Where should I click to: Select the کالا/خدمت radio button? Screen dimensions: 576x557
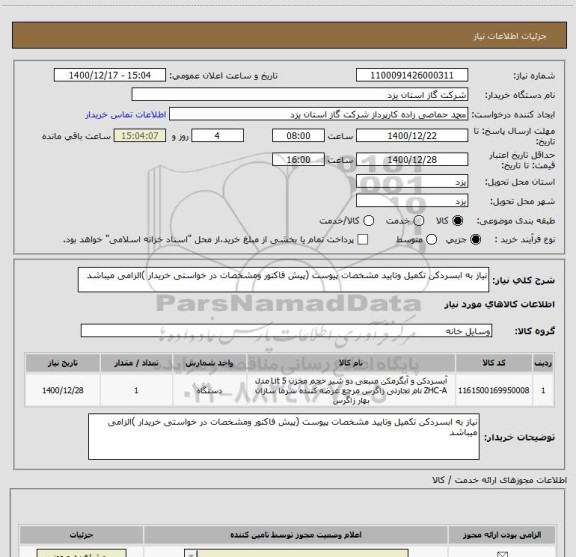(368, 221)
